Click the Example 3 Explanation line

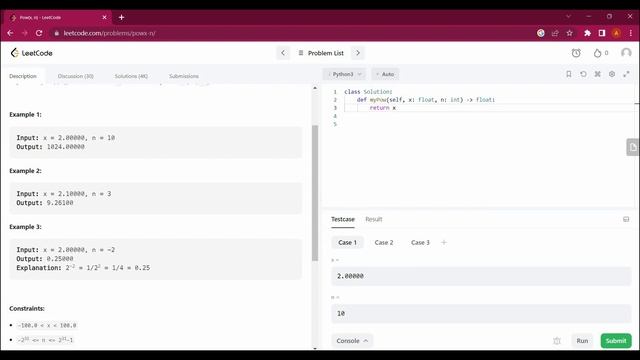point(83,268)
